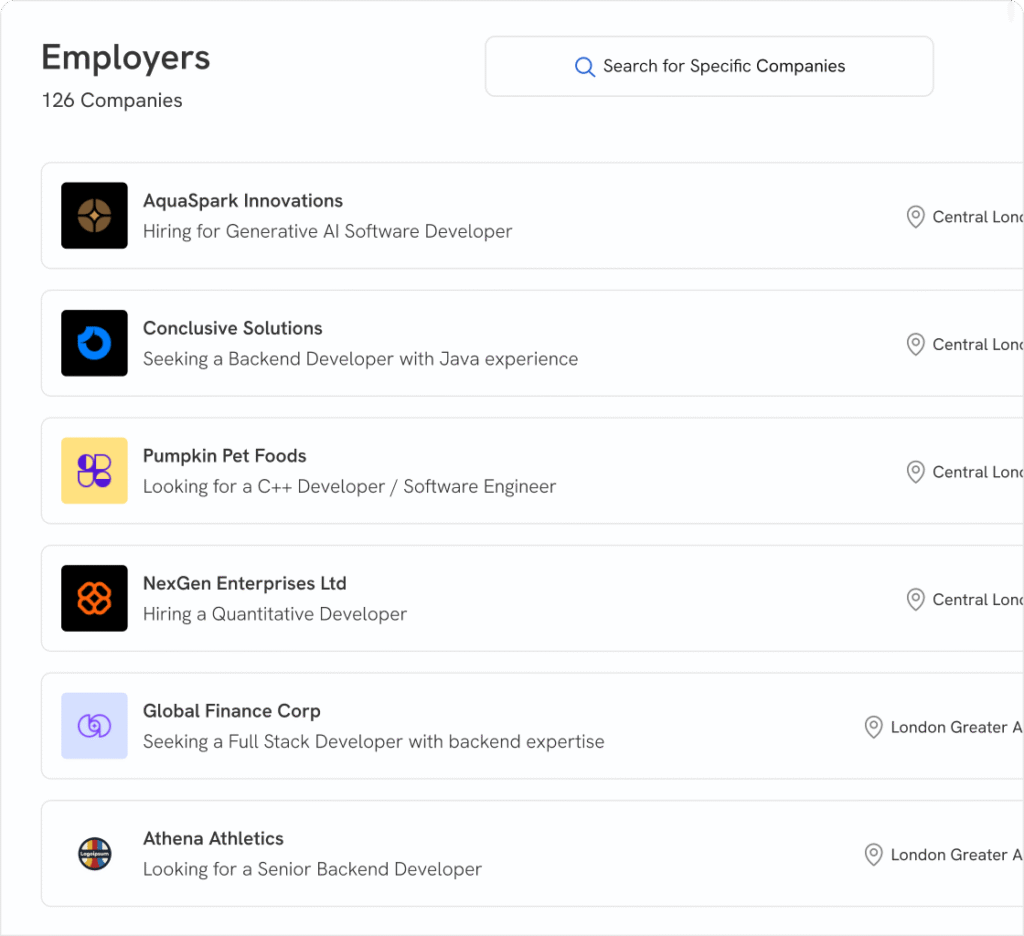
Task: Click the NexGen Enterprises orange logo
Action: (94, 598)
